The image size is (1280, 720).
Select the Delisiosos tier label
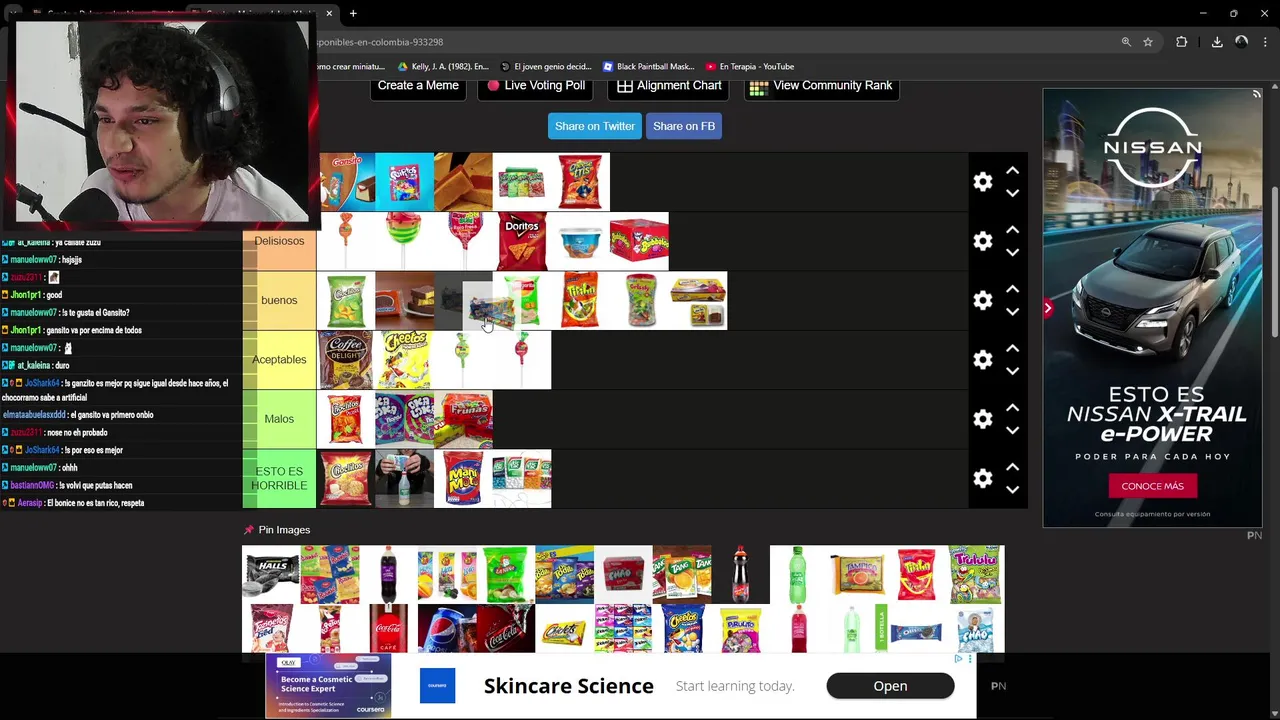pos(279,241)
